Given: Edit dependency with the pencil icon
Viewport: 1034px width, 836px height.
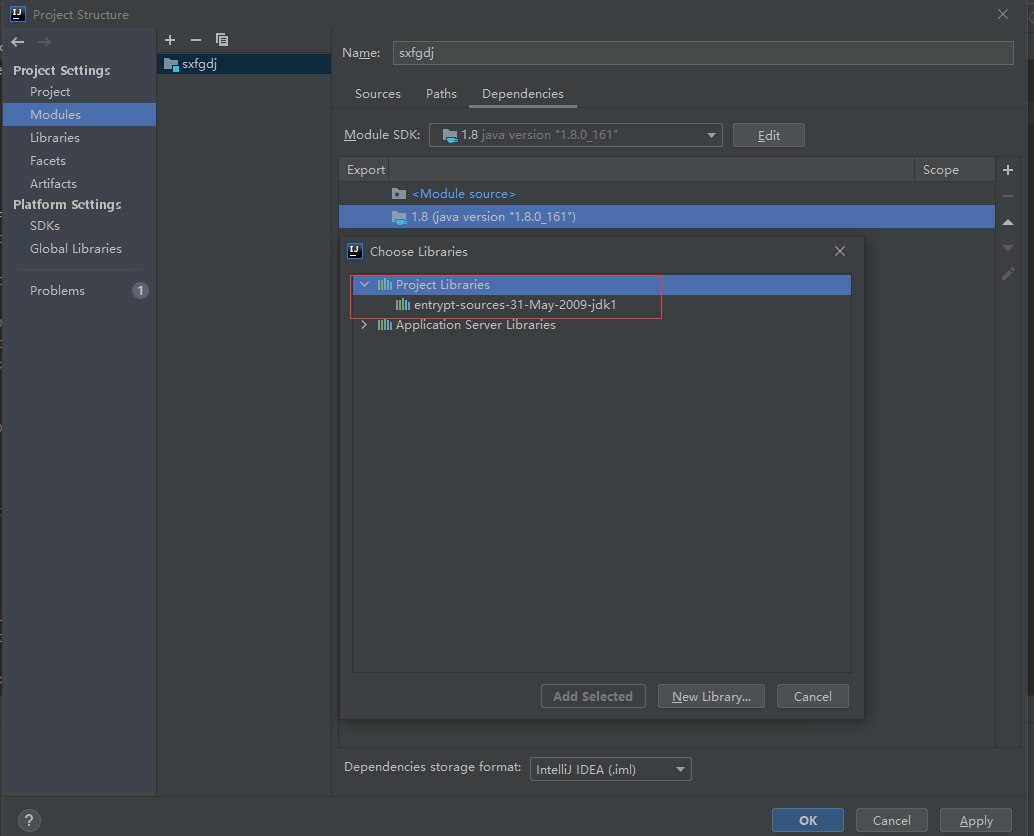Looking at the screenshot, I should [x=1008, y=274].
